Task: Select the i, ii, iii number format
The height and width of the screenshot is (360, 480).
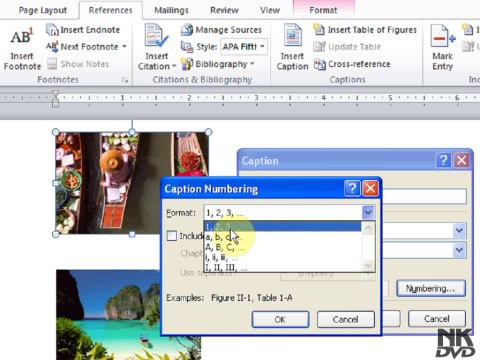Action: 283,257
